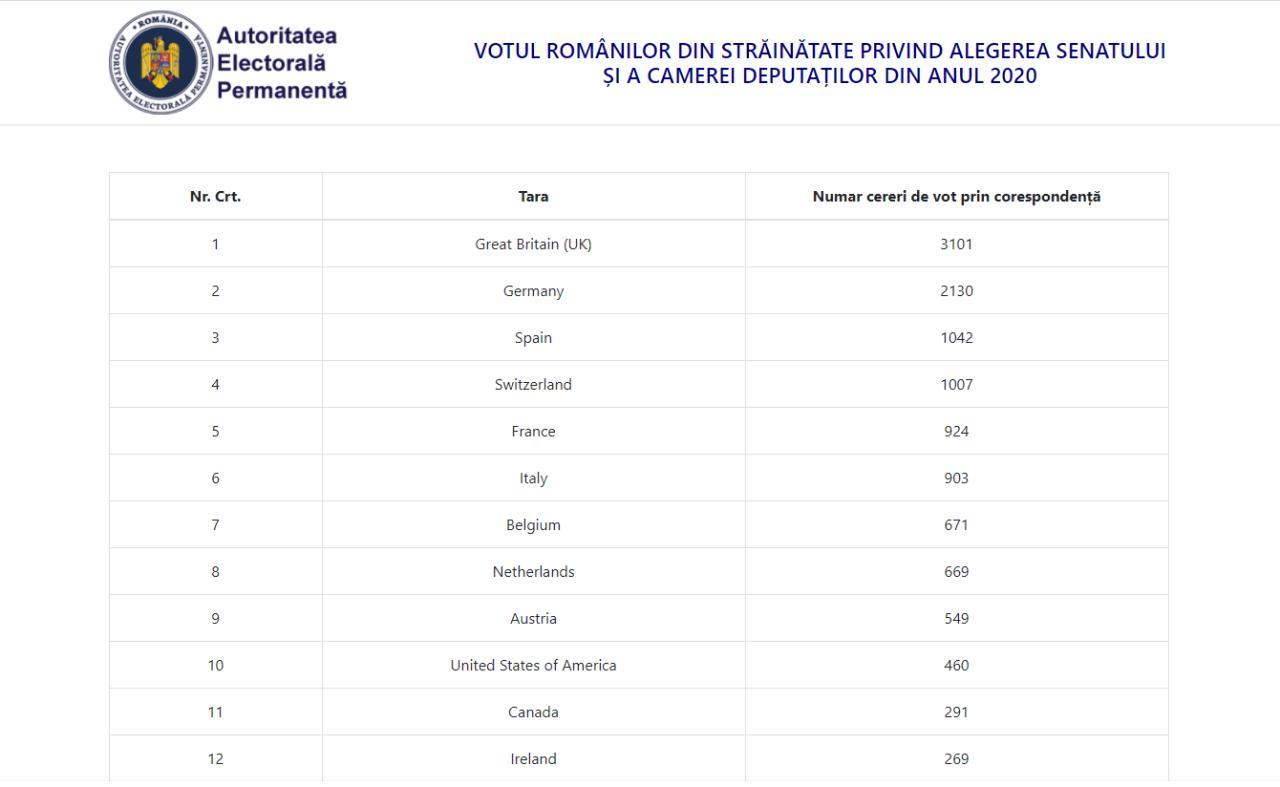The width and height of the screenshot is (1280, 787).
Task: Click the 2130 requests value for Germany
Action: 957,291
